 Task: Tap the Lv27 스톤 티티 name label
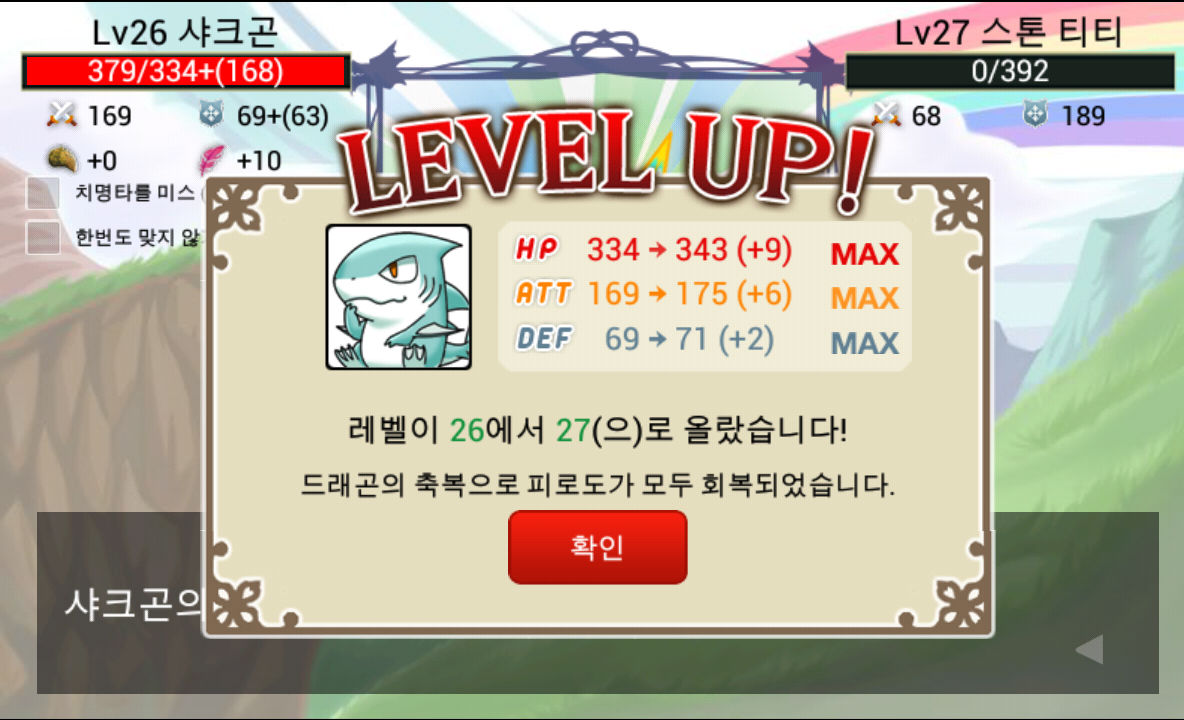click(x=1009, y=32)
